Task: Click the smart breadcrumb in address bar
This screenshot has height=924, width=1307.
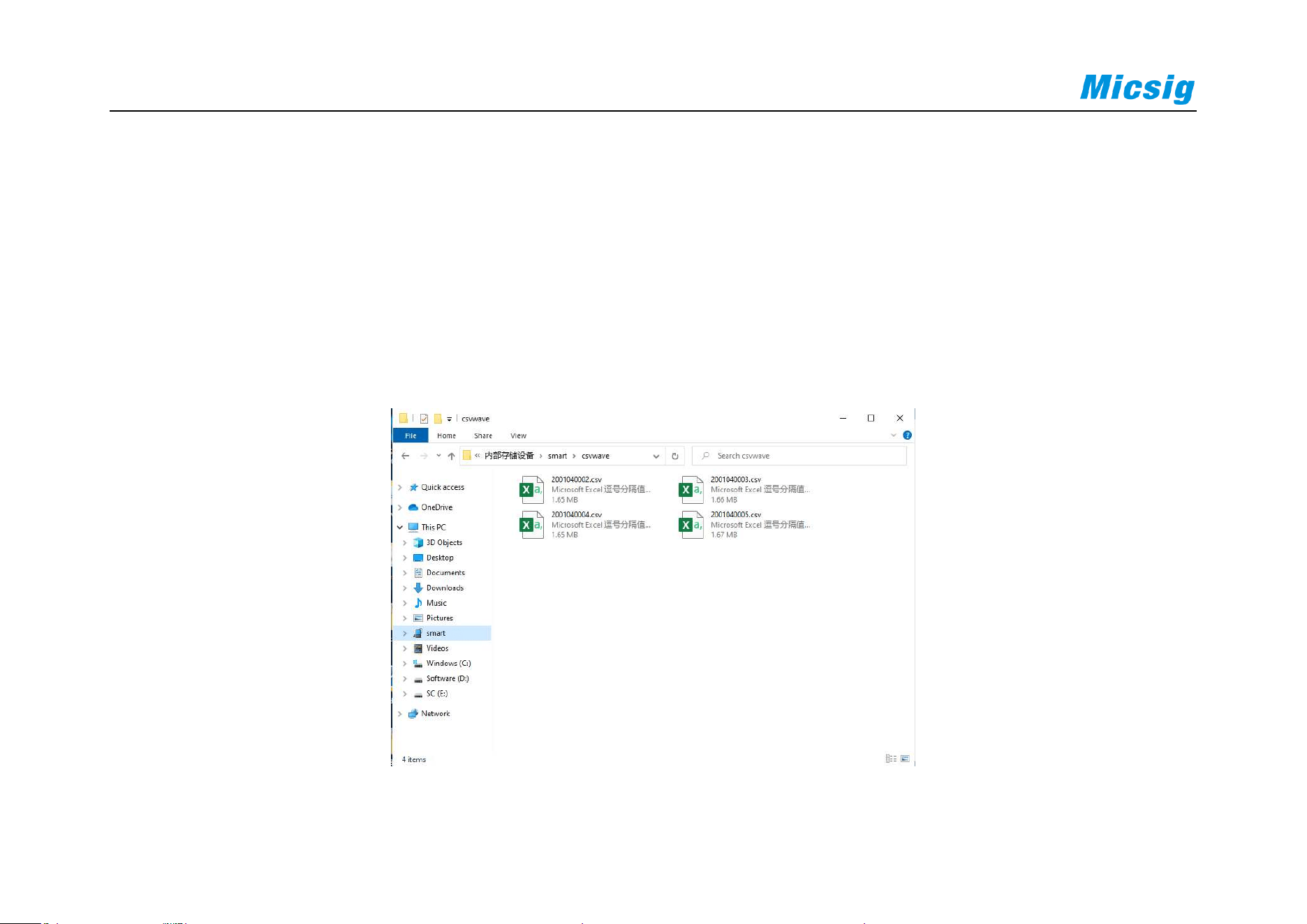Action: pyautogui.click(x=557, y=456)
